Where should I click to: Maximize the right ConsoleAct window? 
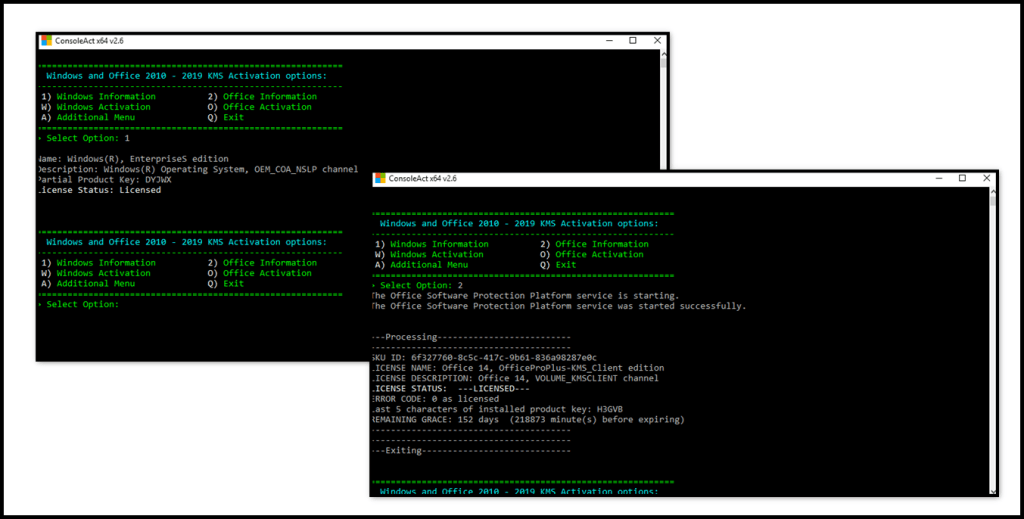tap(963, 178)
